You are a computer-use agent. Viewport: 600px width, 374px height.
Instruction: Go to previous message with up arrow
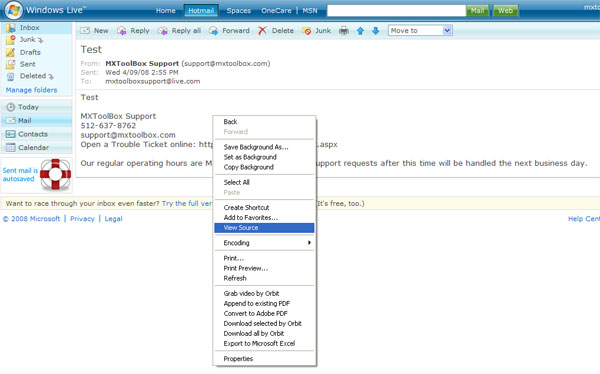tap(360, 31)
